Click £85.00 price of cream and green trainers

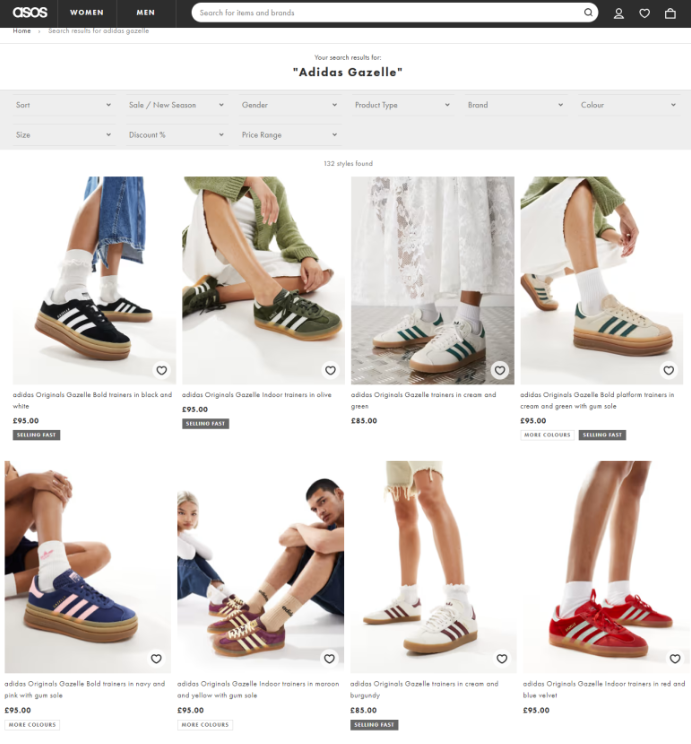(364, 421)
